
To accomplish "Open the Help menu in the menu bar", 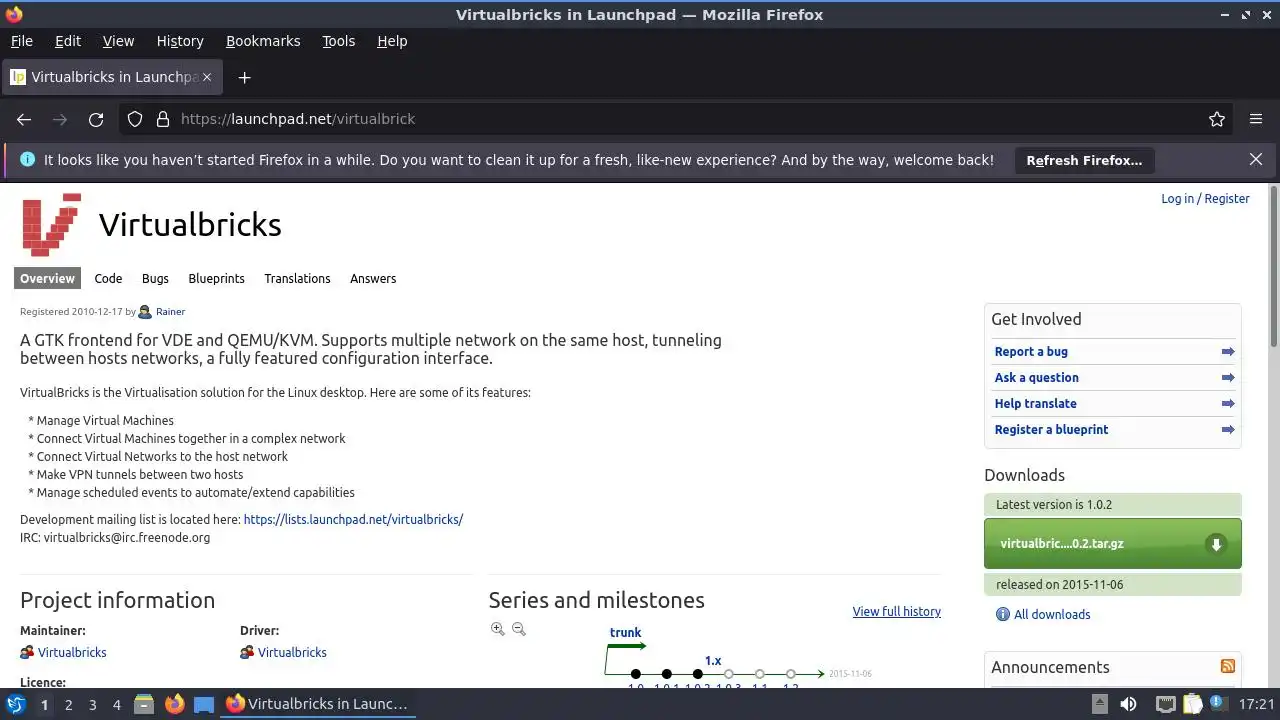I will [392, 41].
